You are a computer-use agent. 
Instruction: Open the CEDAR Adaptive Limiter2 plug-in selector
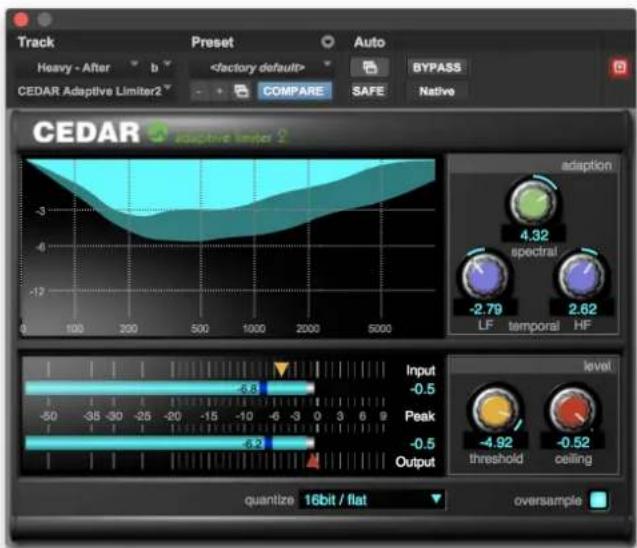click(95, 91)
